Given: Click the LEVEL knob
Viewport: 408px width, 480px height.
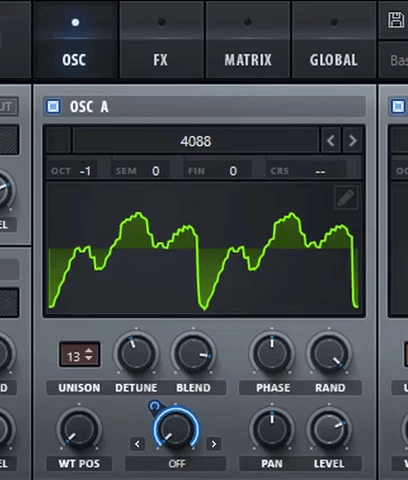Looking at the screenshot, I should [329, 429].
